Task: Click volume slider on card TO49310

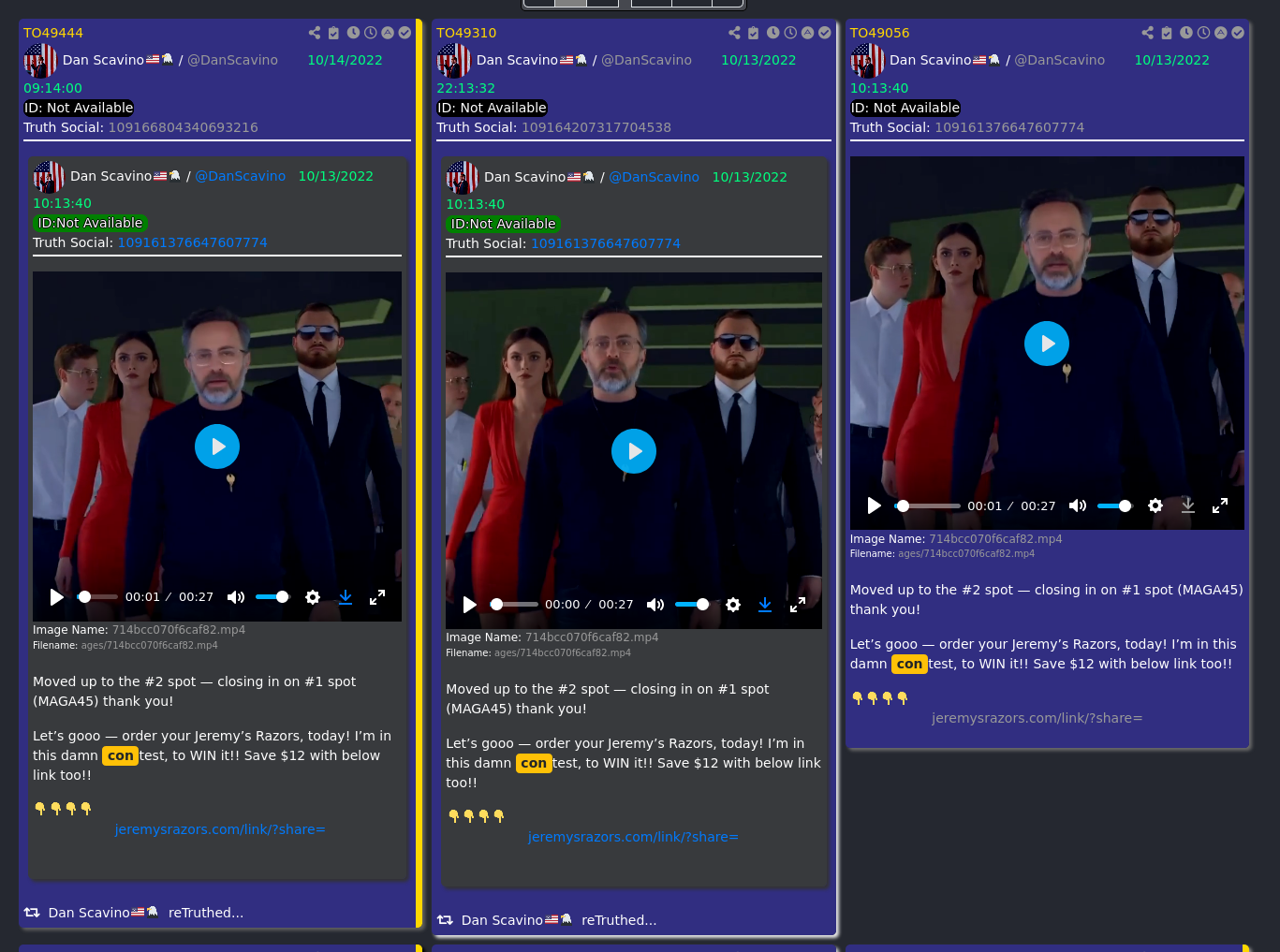Action: point(692,605)
